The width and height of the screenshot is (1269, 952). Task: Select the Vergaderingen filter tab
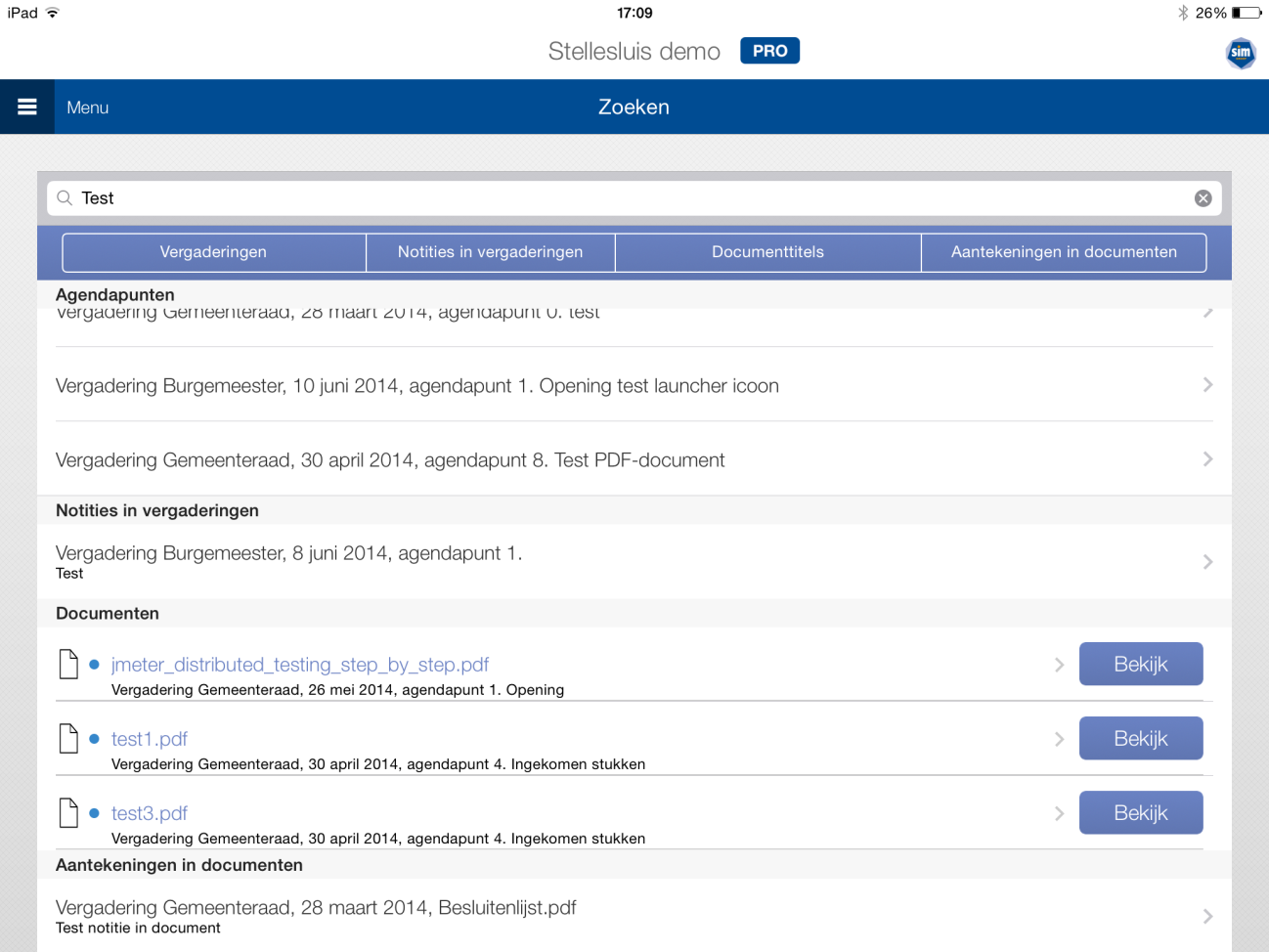[x=213, y=252]
